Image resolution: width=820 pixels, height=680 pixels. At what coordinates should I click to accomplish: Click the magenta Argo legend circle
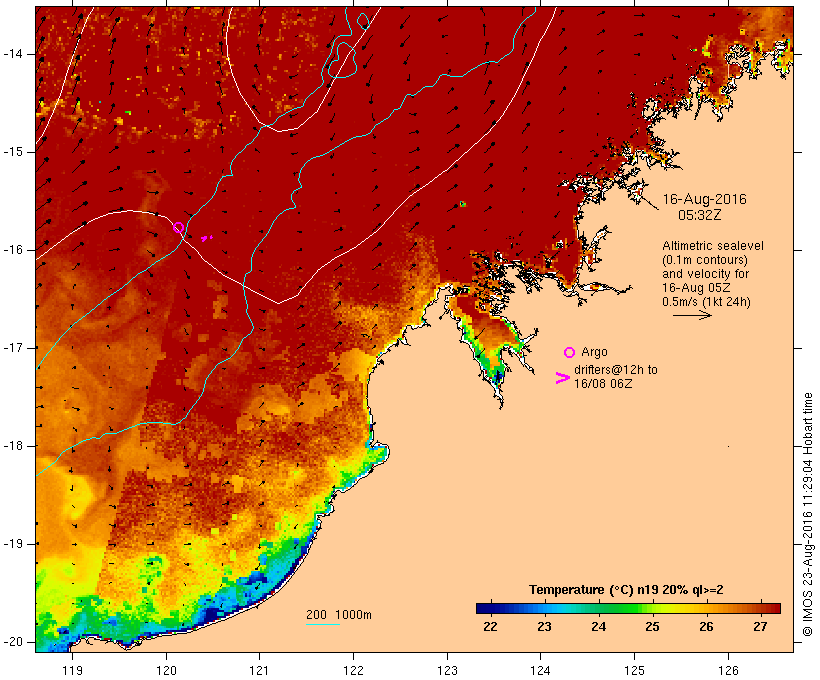coord(570,353)
